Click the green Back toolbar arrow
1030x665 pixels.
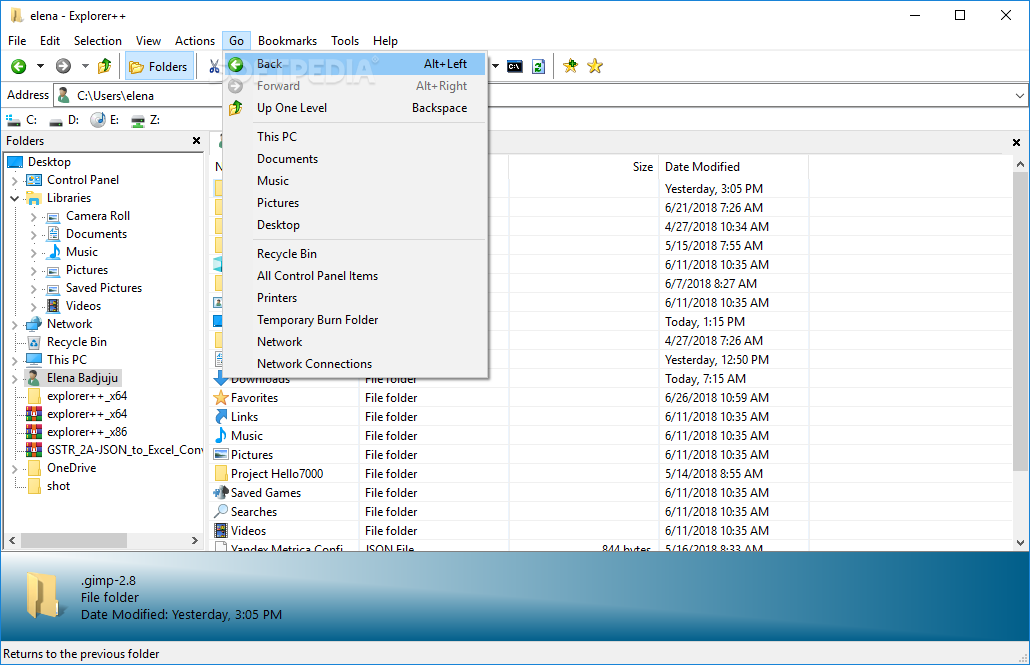pyautogui.click(x=19, y=66)
